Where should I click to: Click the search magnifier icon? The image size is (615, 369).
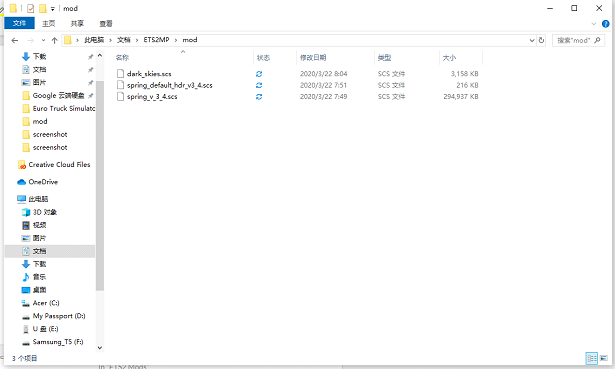[597, 40]
